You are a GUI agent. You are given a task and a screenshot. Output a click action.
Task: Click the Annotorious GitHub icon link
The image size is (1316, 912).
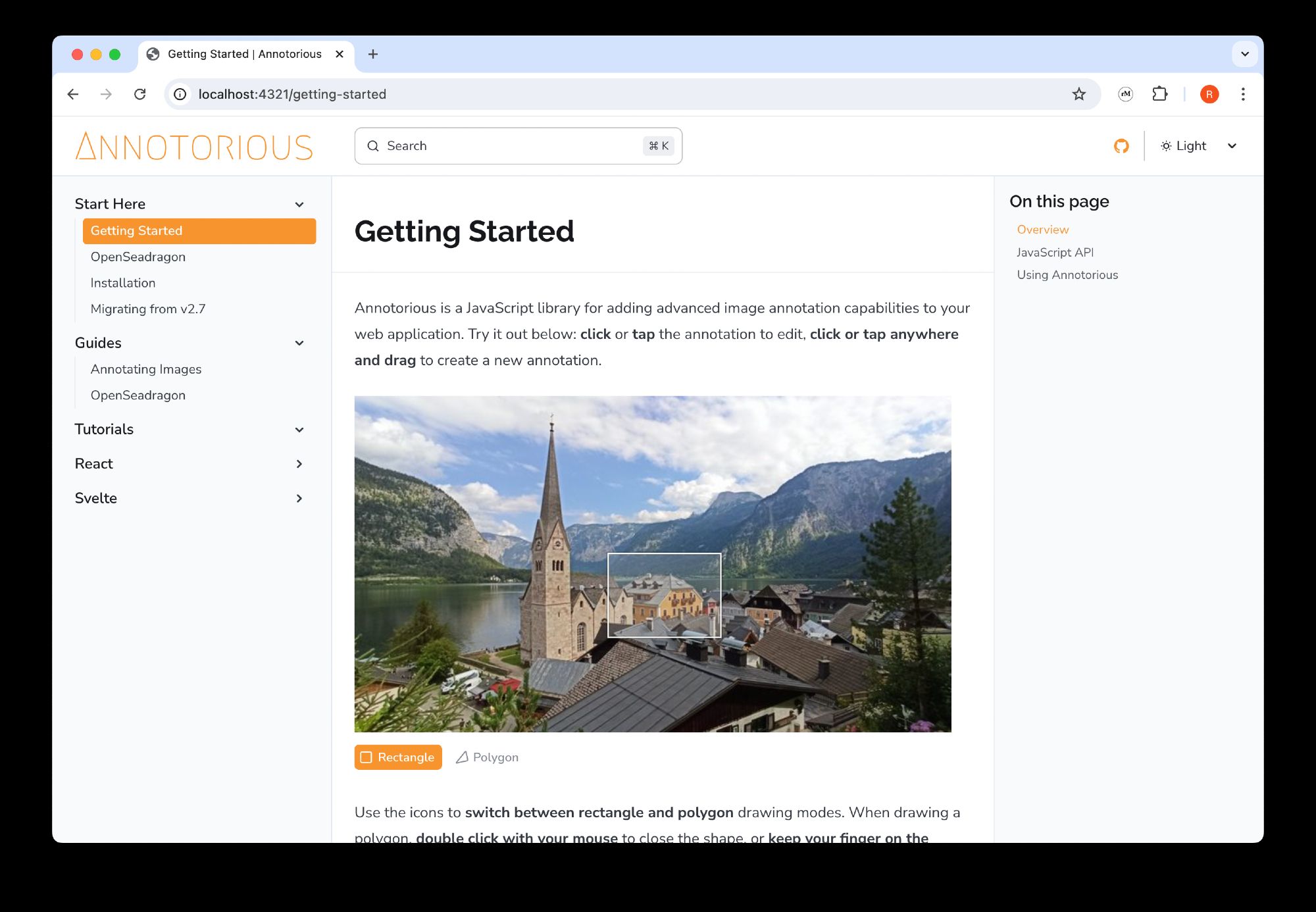(1123, 145)
